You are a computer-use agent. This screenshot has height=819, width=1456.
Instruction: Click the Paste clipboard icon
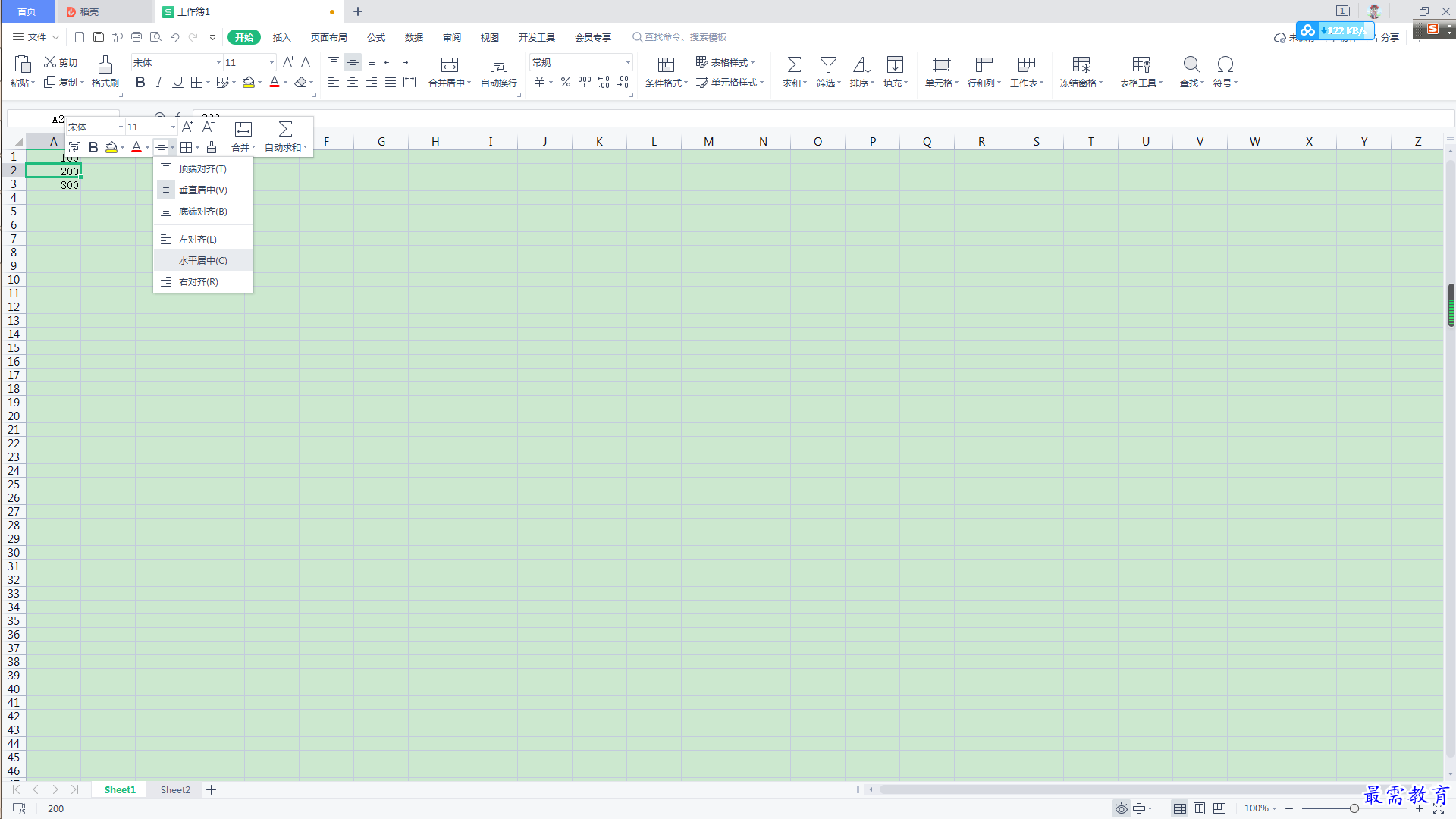[23, 64]
